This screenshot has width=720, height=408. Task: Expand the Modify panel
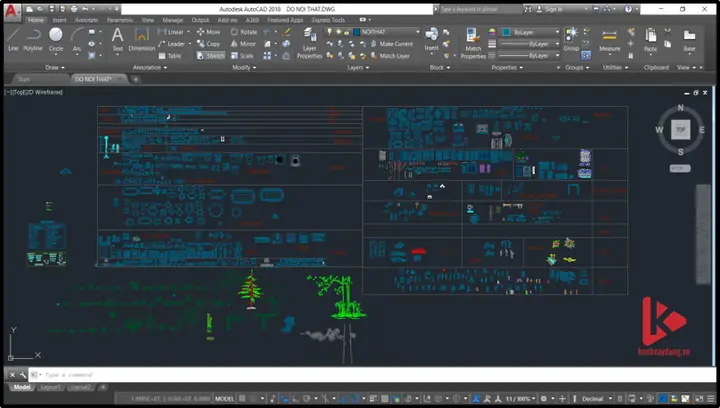[x=244, y=67]
